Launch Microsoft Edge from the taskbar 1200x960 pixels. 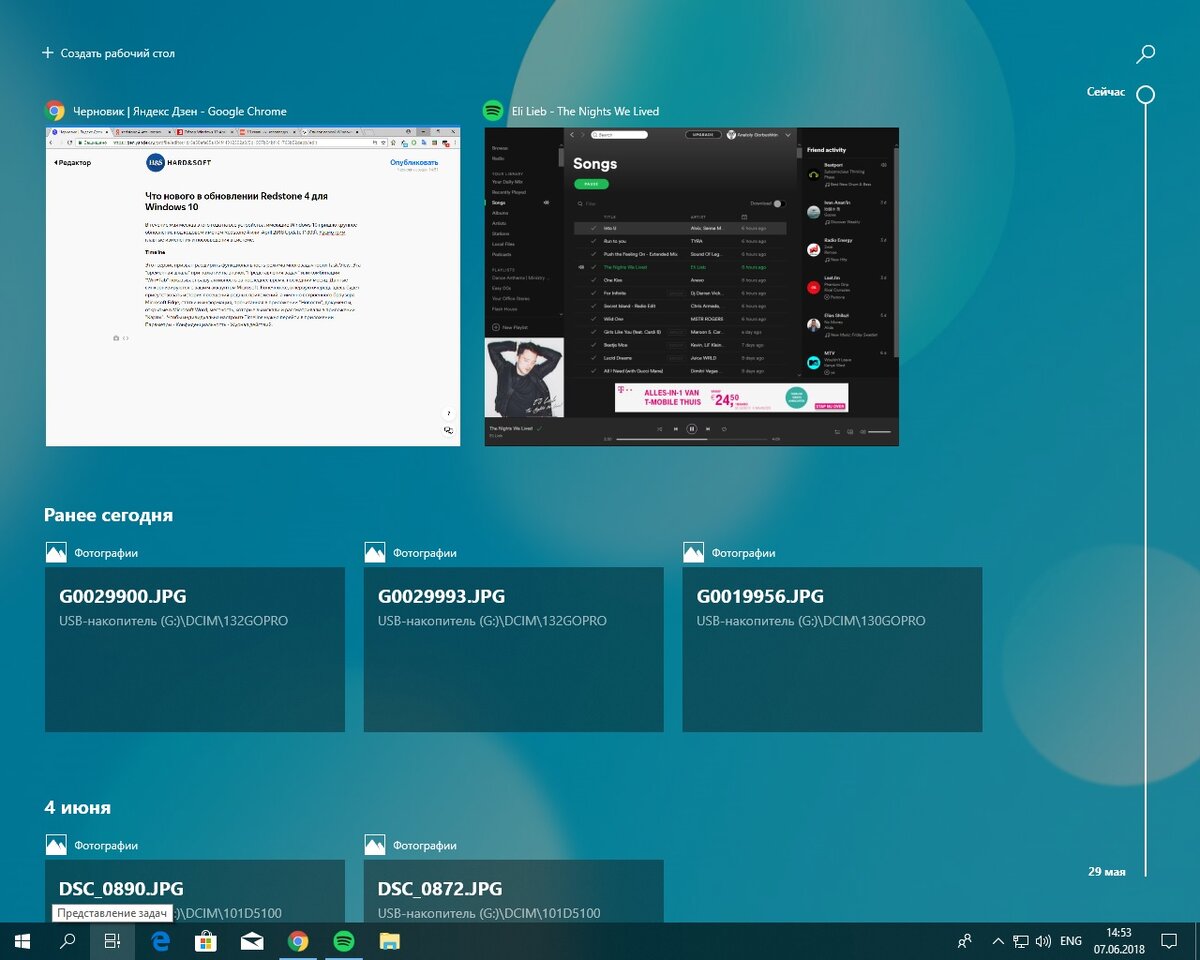(x=161, y=941)
